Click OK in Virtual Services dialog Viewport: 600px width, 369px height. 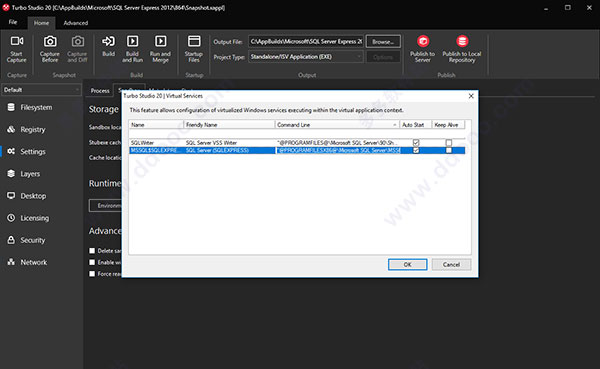(408, 265)
